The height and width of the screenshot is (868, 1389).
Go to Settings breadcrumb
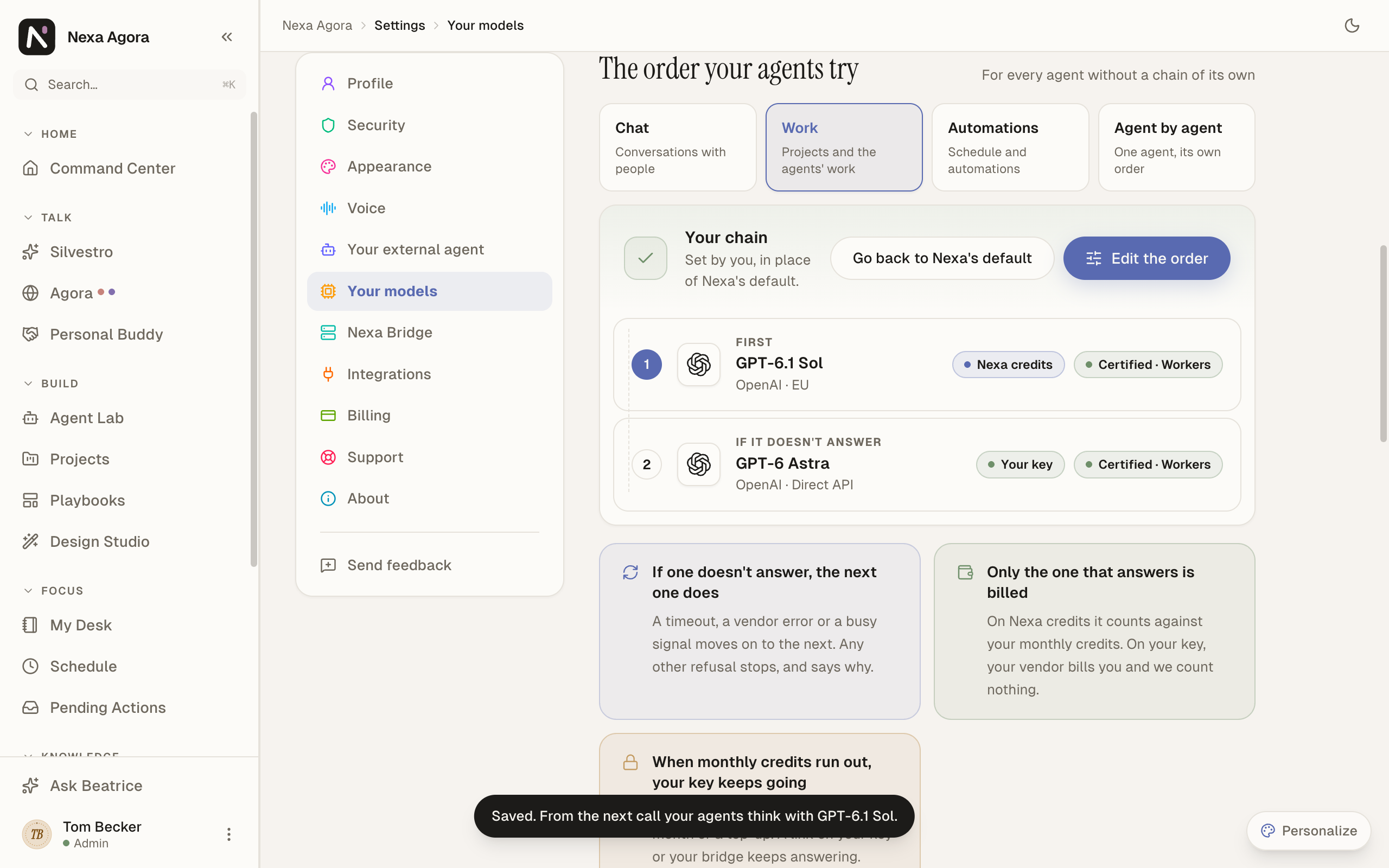coord(399,25)
